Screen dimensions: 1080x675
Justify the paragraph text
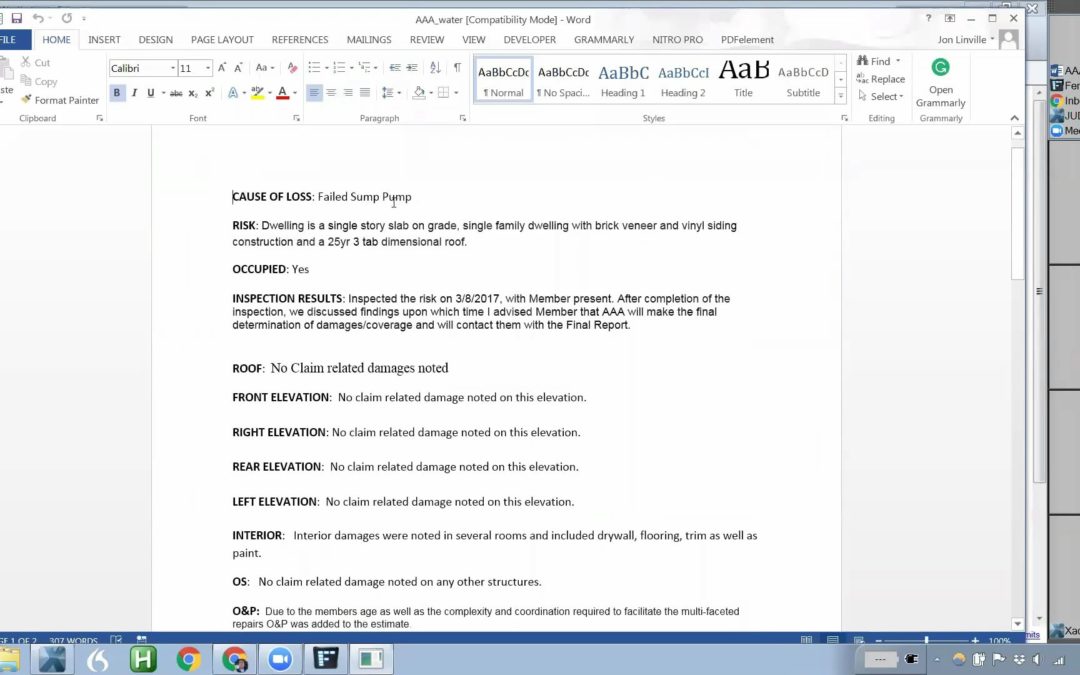365,92
